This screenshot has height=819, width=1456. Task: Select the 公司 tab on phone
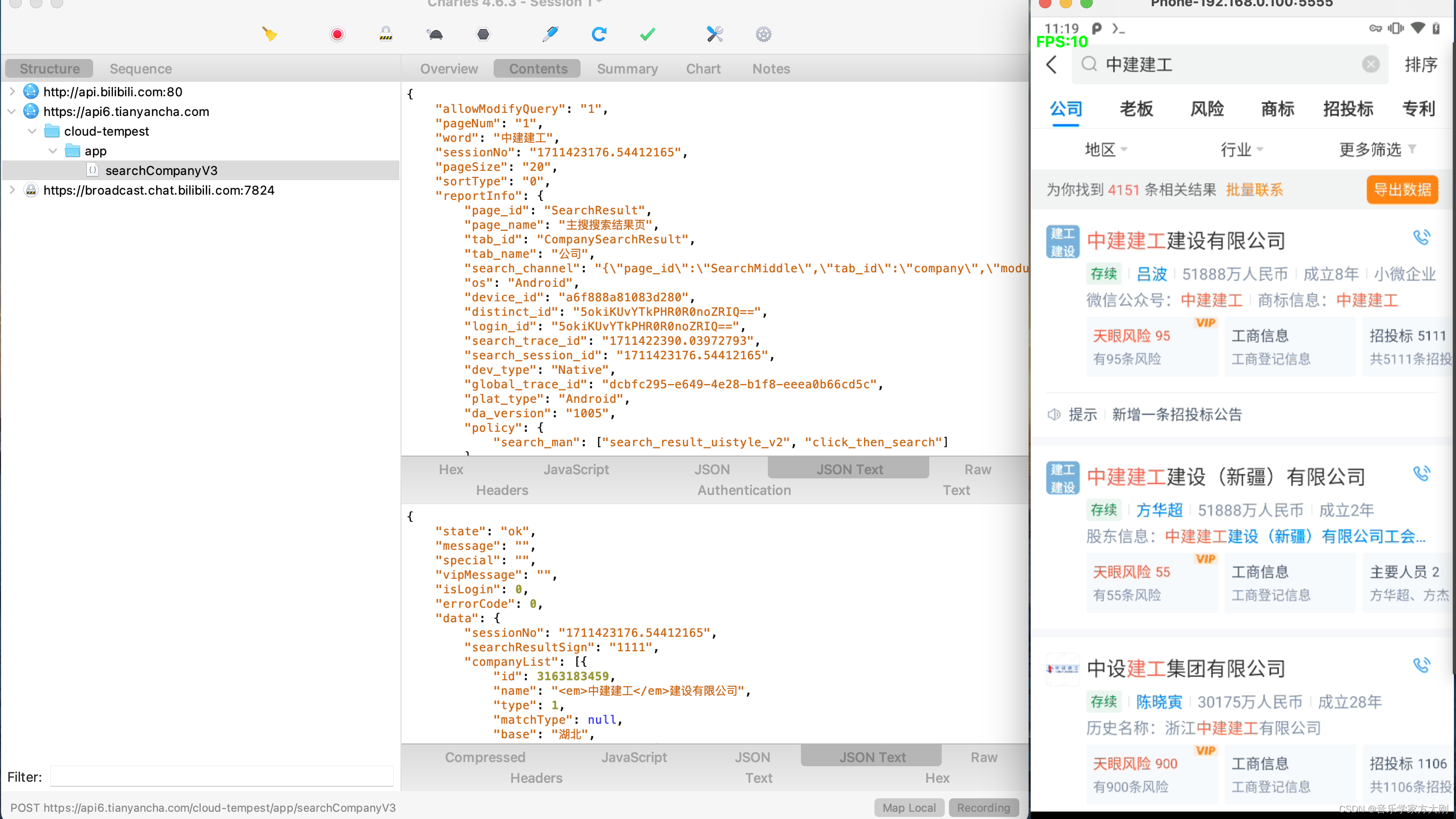[1065, 108]
